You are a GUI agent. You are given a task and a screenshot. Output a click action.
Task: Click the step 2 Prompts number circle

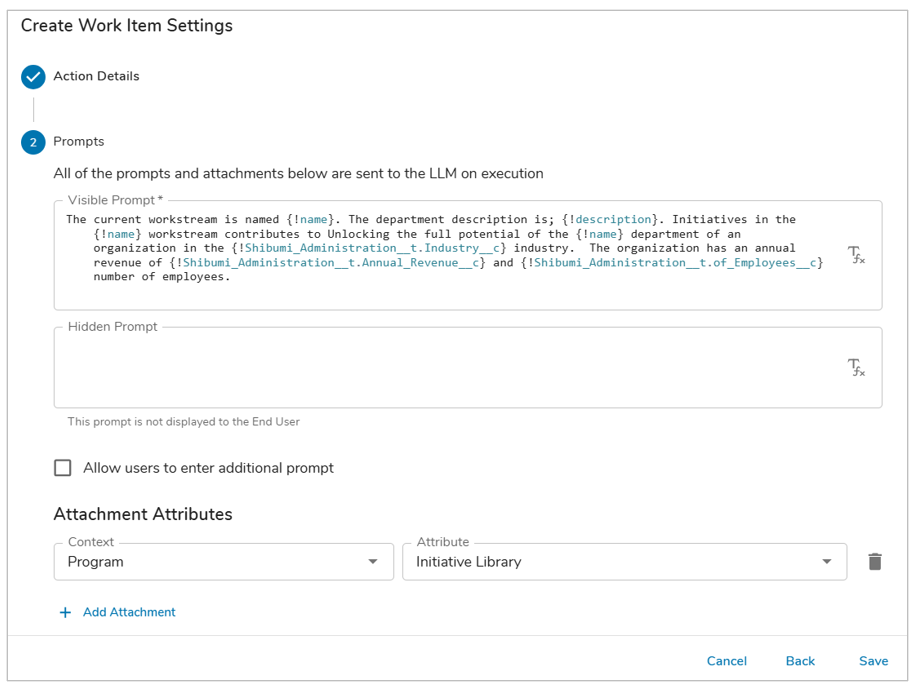(33, 143)
